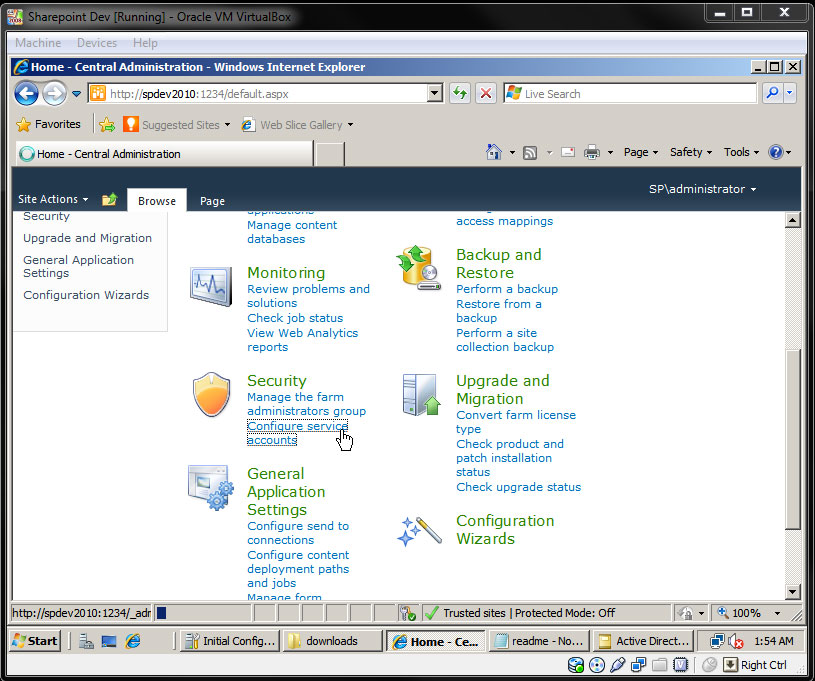Click the red Stop loading icon
The width and height of the screenshot is (815, 681).
pyautogui.click(x=486, y=94)
